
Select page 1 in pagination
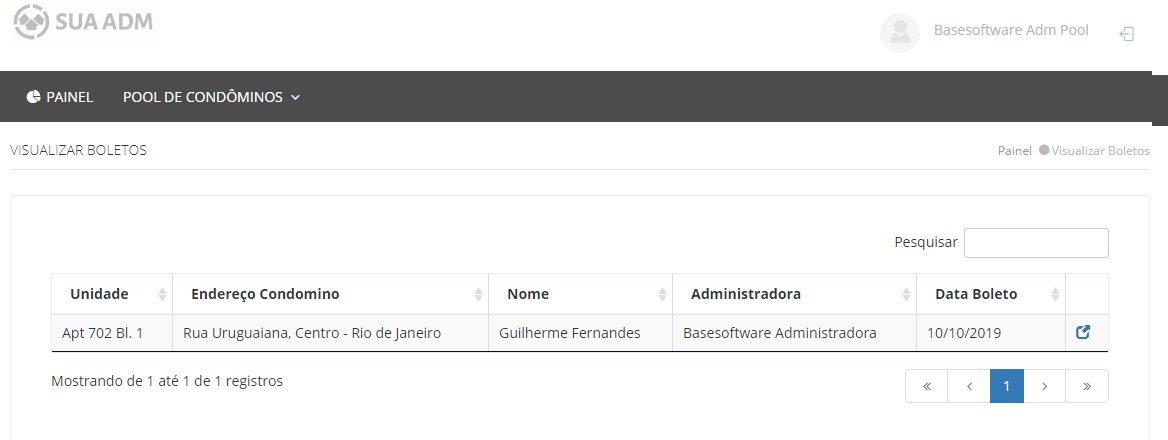(x=1007, y=386)
